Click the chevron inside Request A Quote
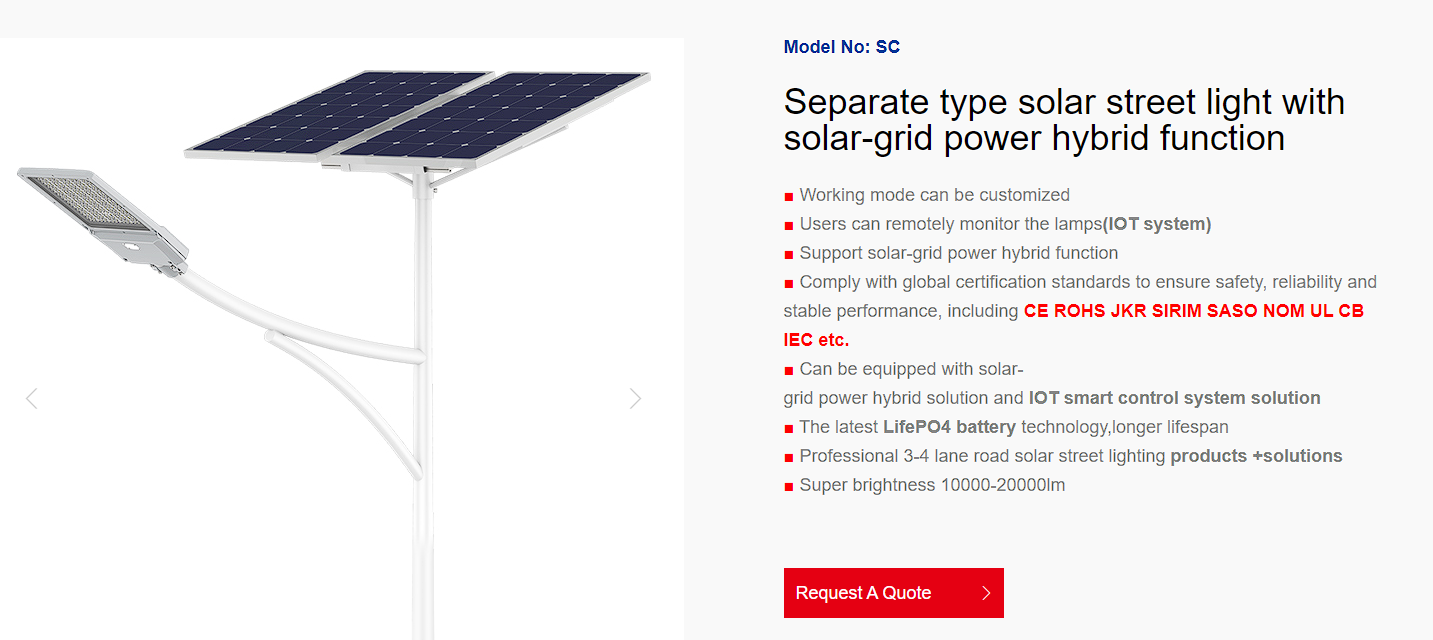The image size is (1433, 640). [x=986, y=593]
